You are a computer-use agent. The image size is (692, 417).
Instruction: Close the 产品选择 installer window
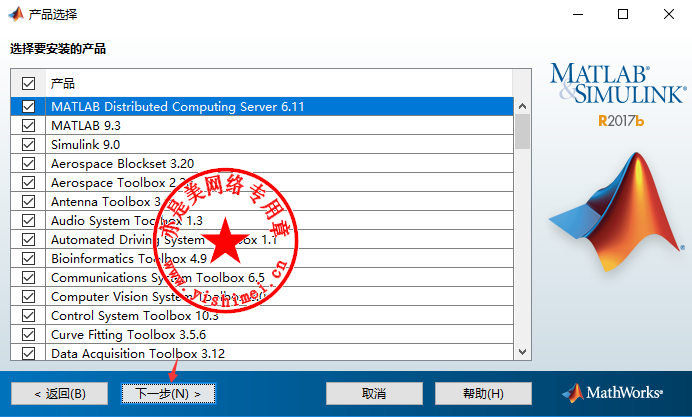[x=669, y=14]
